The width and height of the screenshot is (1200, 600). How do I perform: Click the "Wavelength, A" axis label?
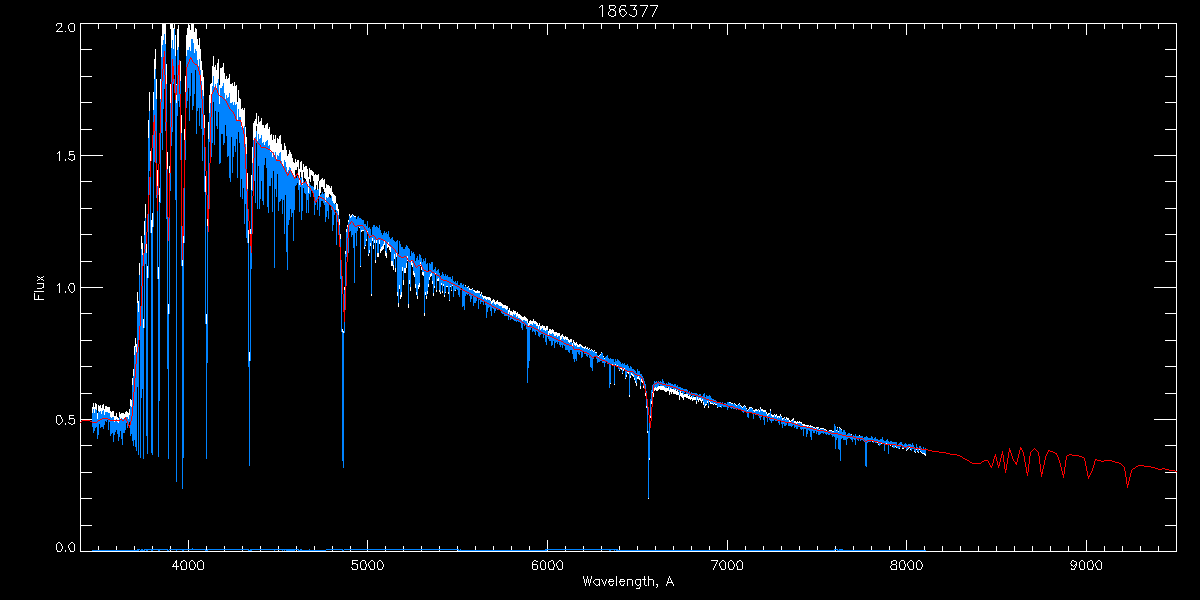(x=627, y=582)
